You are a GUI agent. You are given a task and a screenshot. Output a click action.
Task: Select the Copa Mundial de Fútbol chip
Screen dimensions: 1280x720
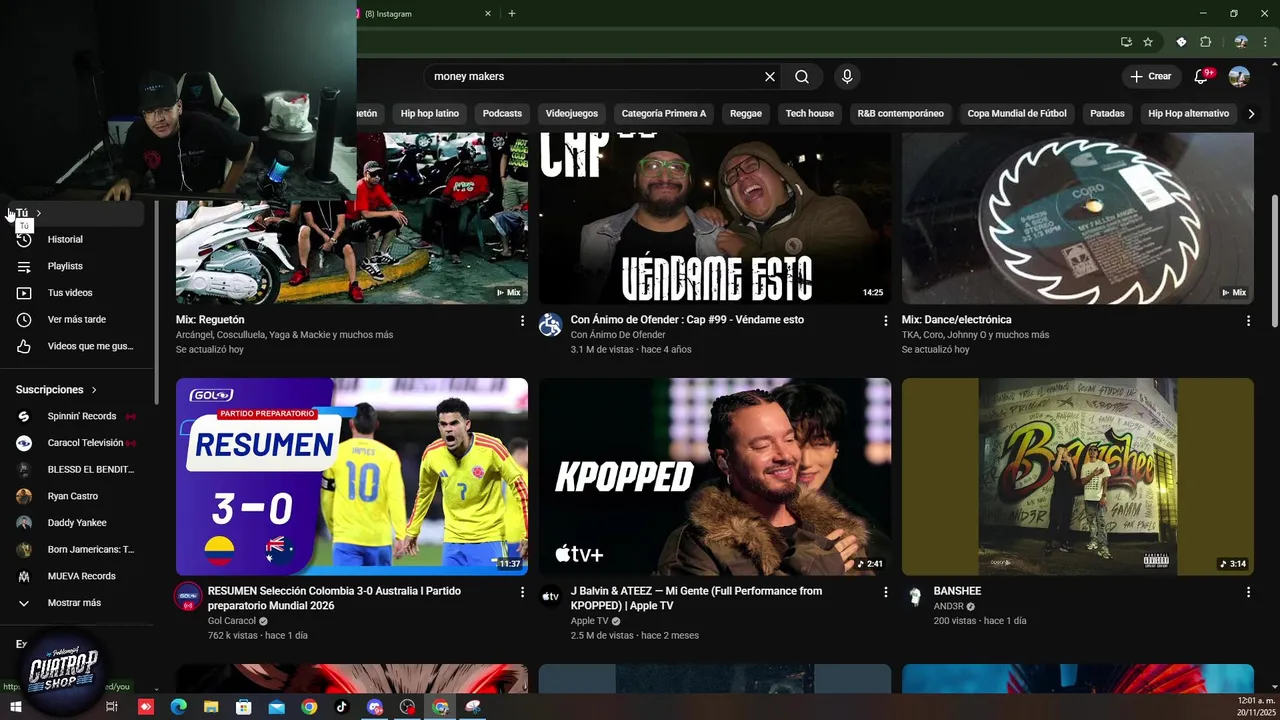pos(1017,114)
